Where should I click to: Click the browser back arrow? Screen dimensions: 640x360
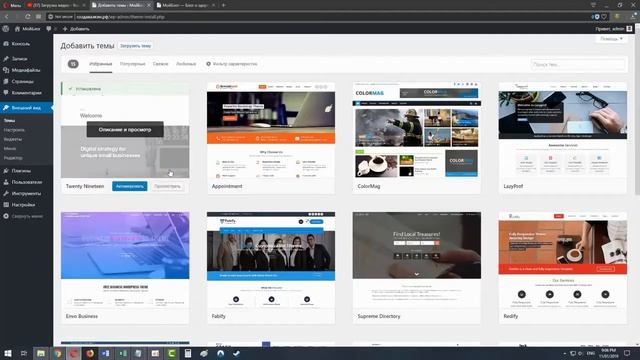tap(7, 17)
